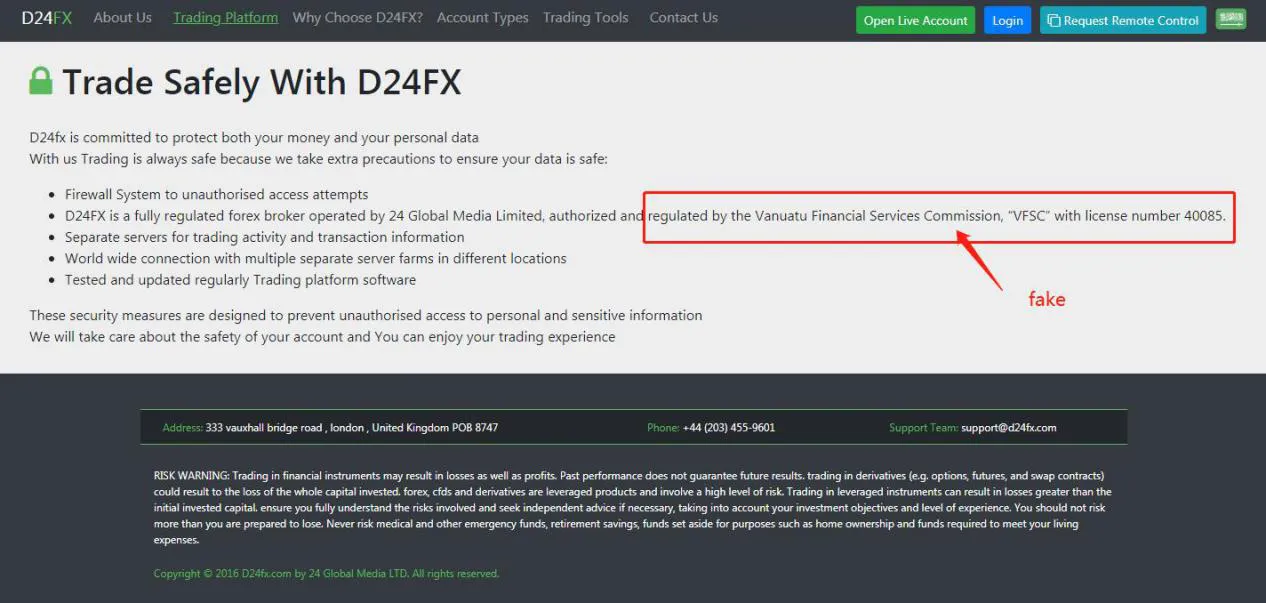Click the green padlock icon beside heading
This screenshot has width=1266, height=603.
coord(41,81)
